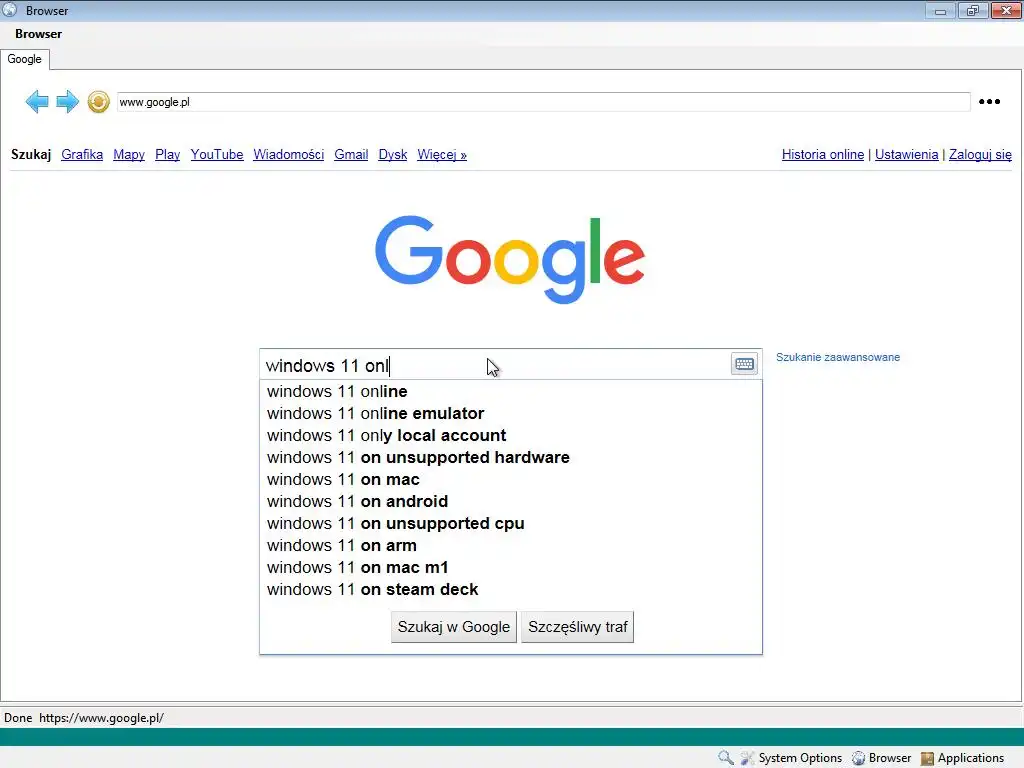Go back with the blue left arrow
The image size is (1024, 768).
point(37,102)
